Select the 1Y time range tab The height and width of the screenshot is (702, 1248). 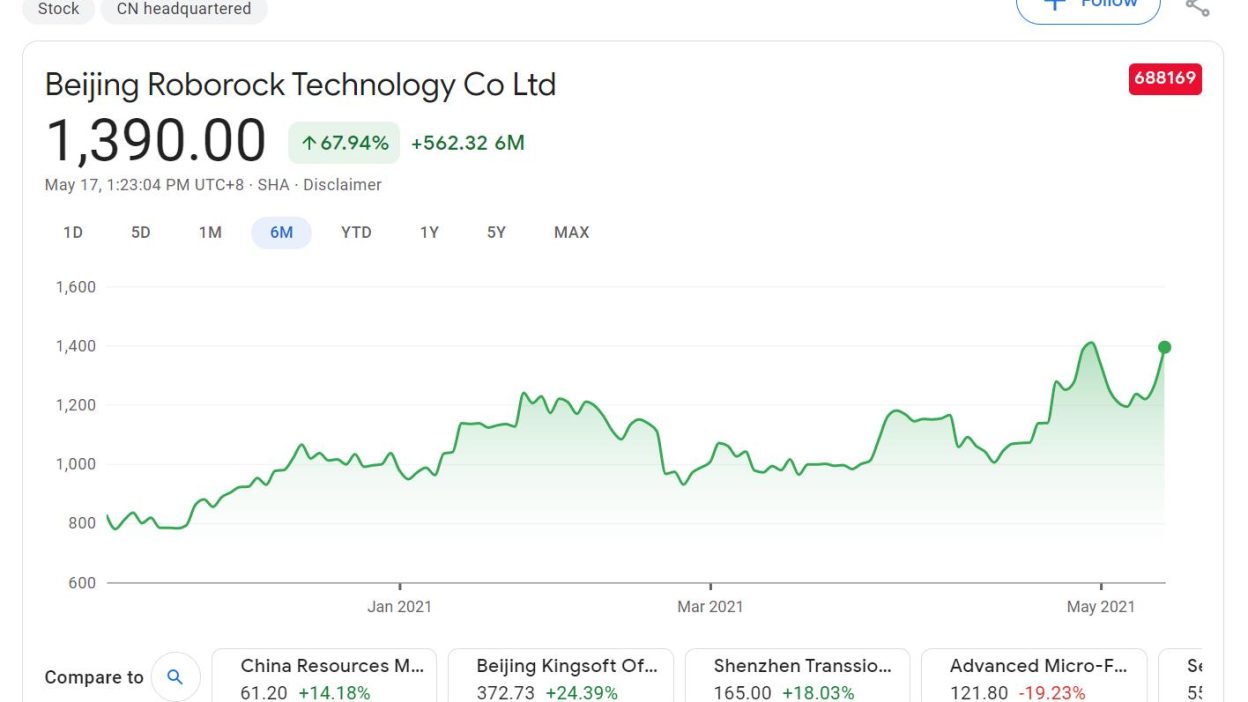click(429, 232)
